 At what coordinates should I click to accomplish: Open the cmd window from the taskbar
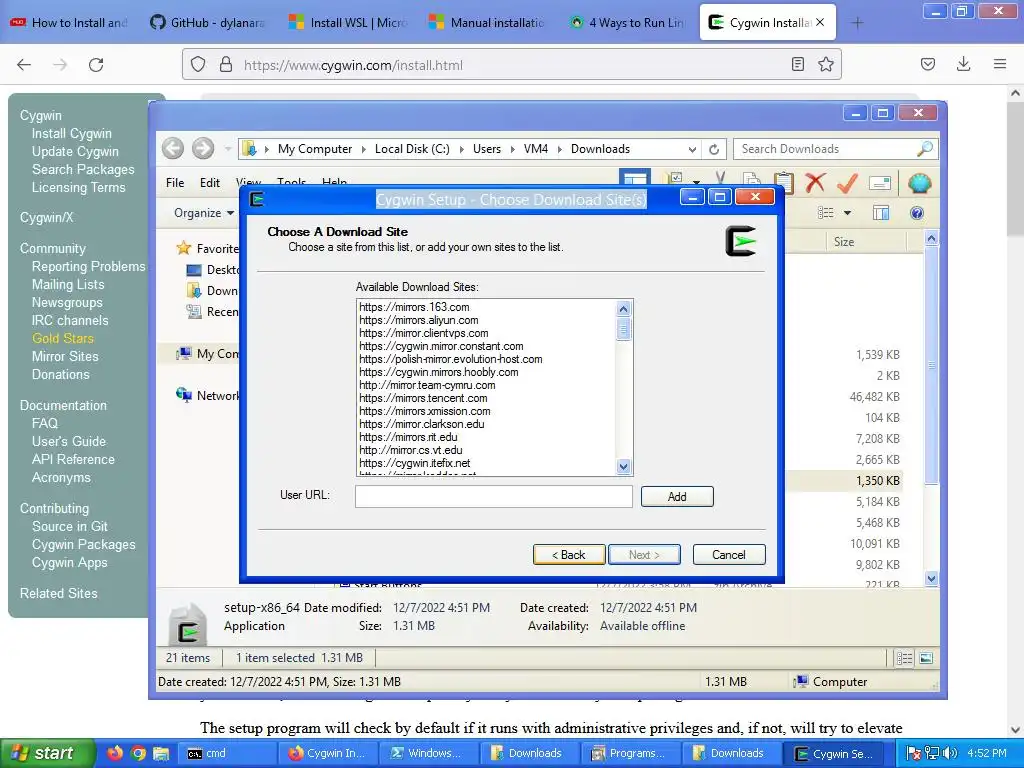click(226, 753)
